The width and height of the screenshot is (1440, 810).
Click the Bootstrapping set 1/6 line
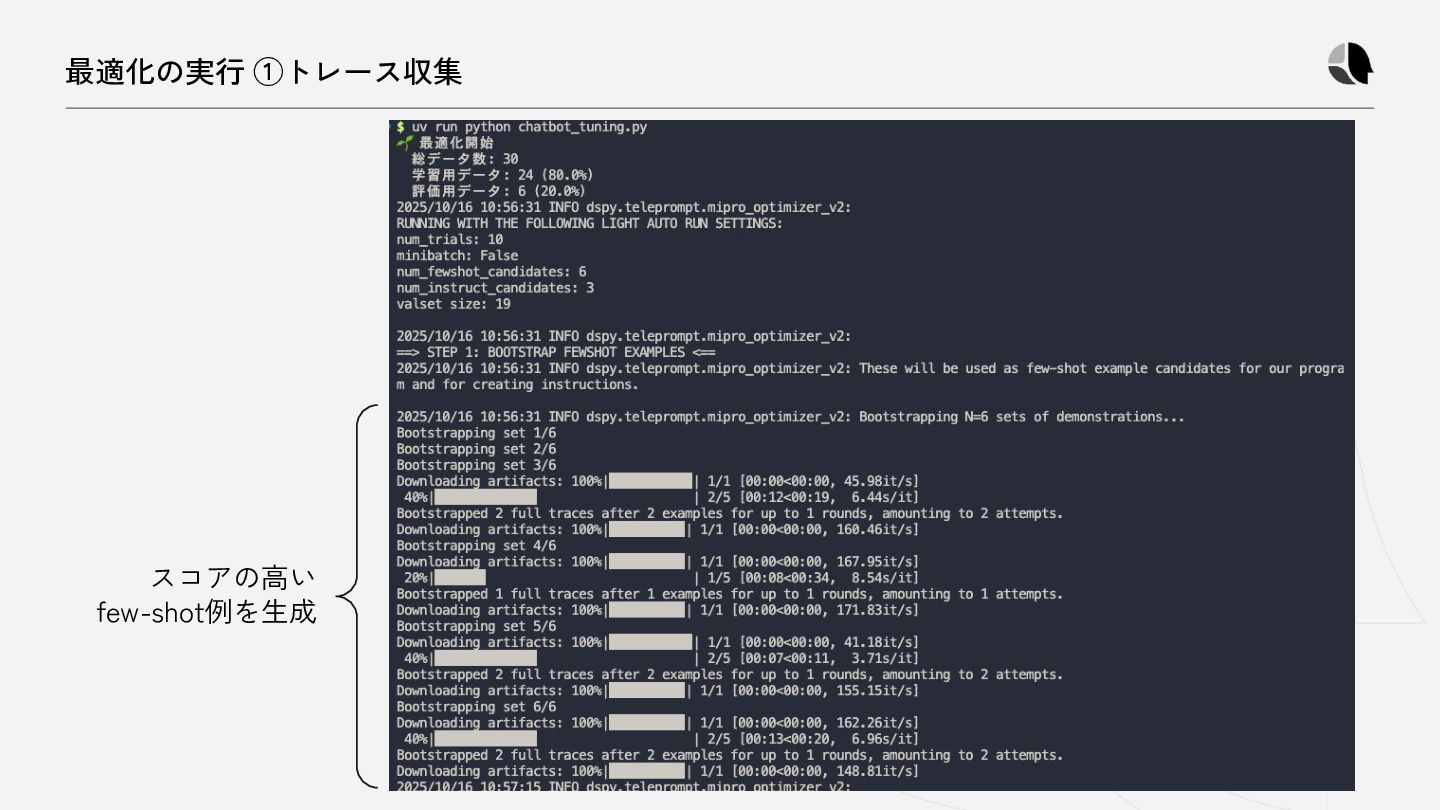coord(476,432)
